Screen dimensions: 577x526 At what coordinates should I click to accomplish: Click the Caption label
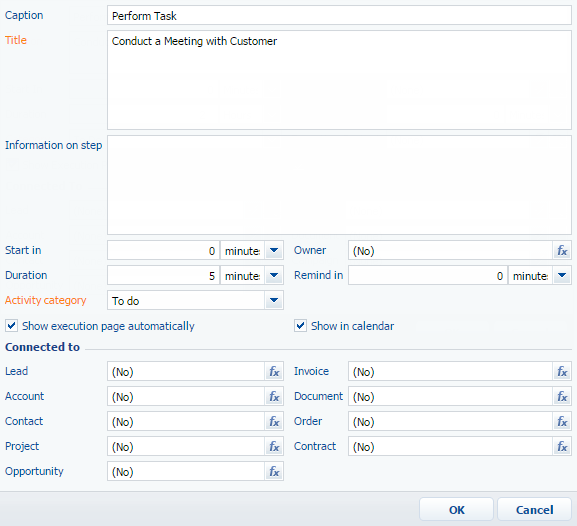24,15
